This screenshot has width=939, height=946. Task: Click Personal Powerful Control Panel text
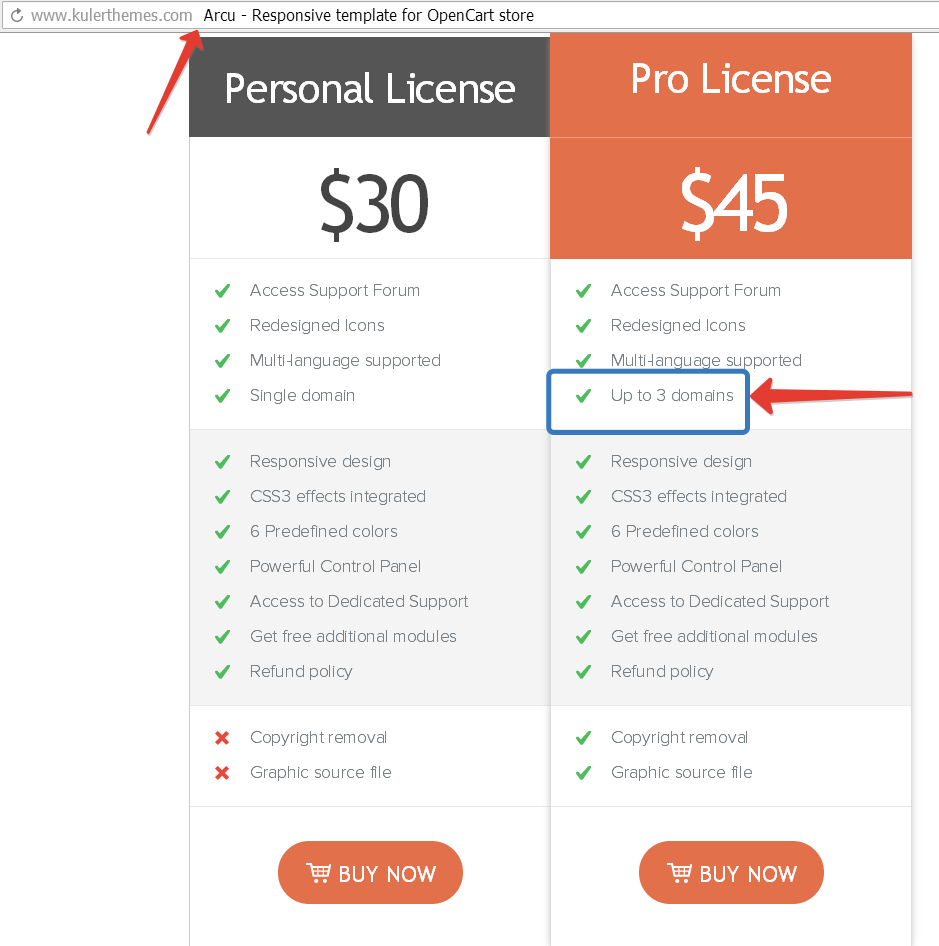(x=335, y=567)
